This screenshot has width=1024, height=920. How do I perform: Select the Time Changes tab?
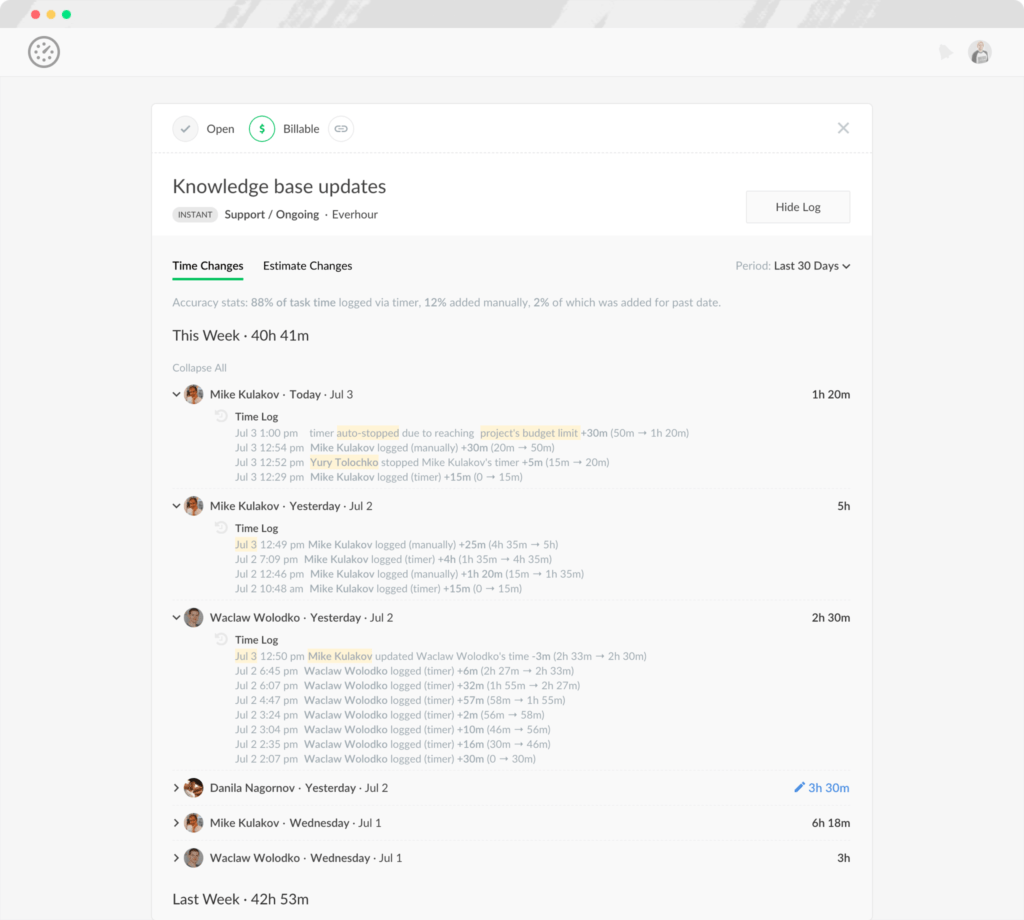point(207,266)
